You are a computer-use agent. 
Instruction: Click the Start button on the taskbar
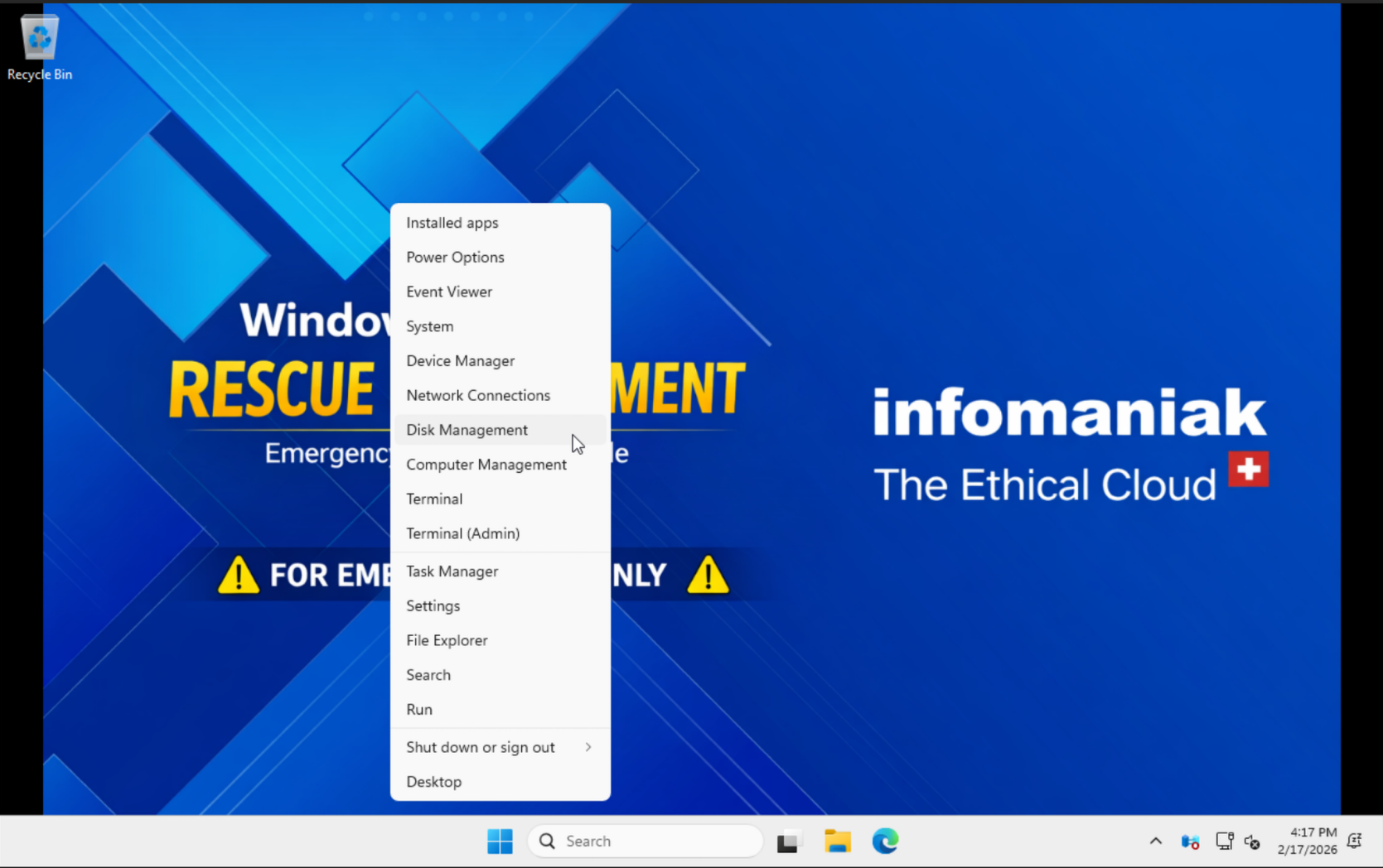point(500,841)
